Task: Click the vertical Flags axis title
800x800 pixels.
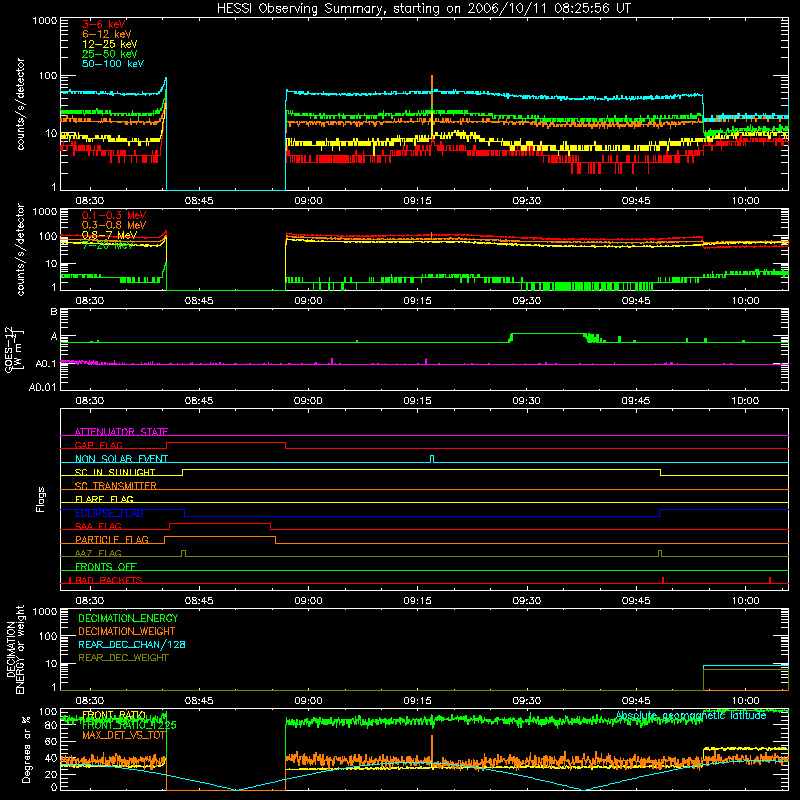Action: pyautogui.click(x=41, y=499)
